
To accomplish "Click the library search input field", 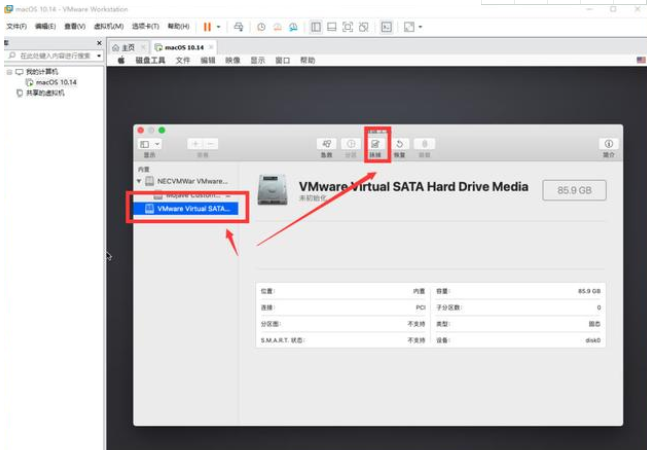I will pos(52,56).
